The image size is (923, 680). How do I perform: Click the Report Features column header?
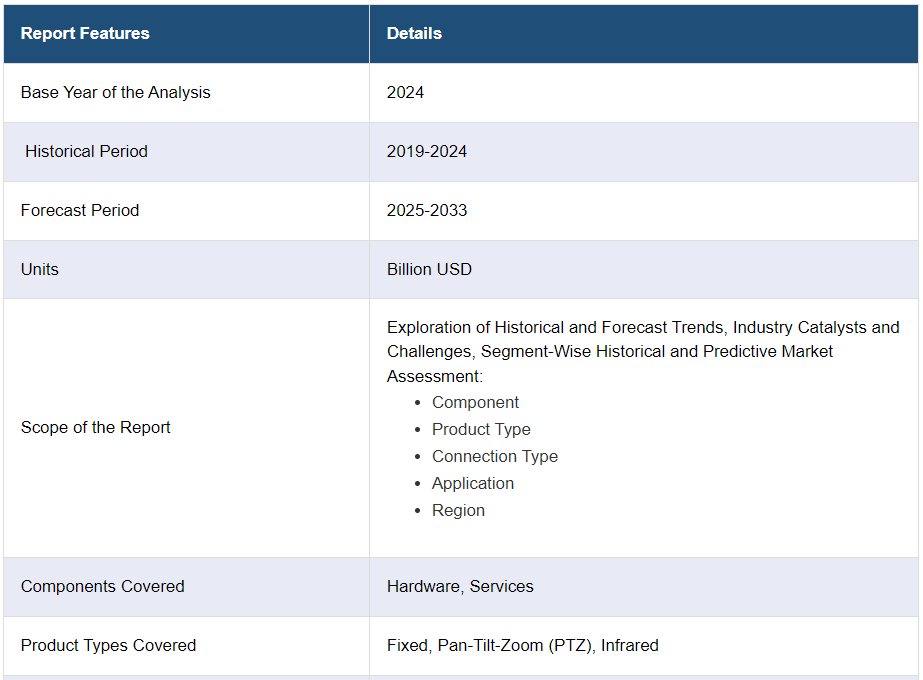click(x=85, y=33)
